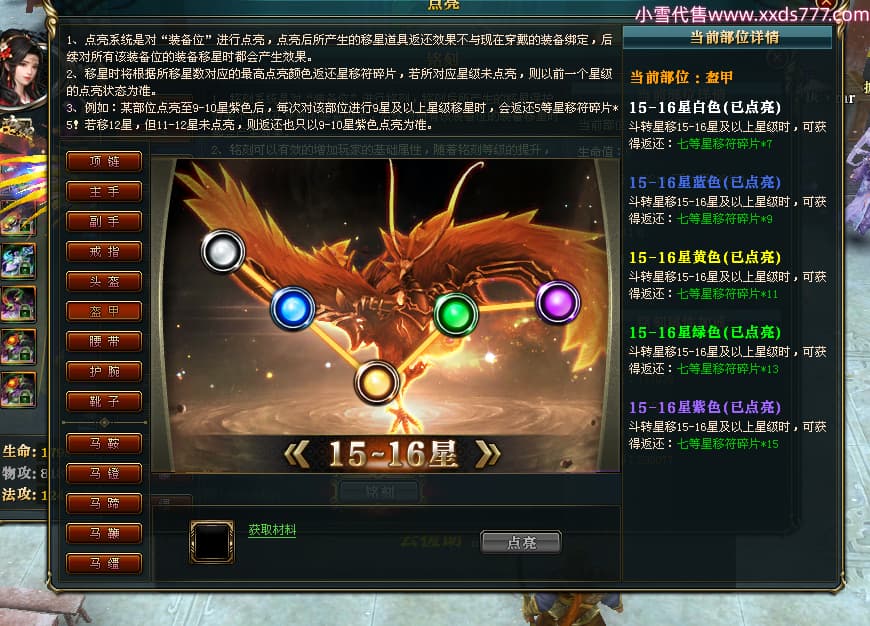Open the 马鞍 saddle slot tab

[x=104, y=443]
